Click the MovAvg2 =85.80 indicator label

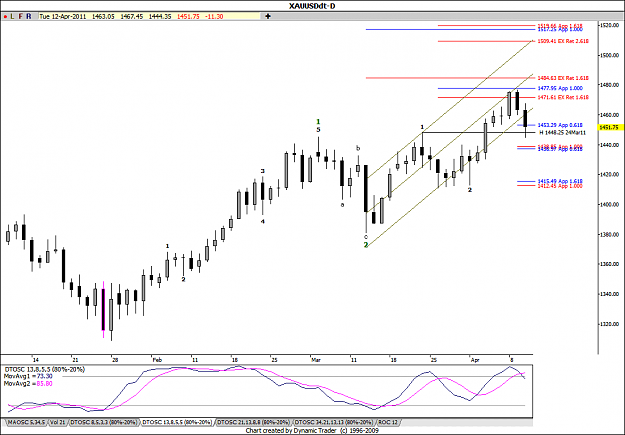click(x=28, y=384)
